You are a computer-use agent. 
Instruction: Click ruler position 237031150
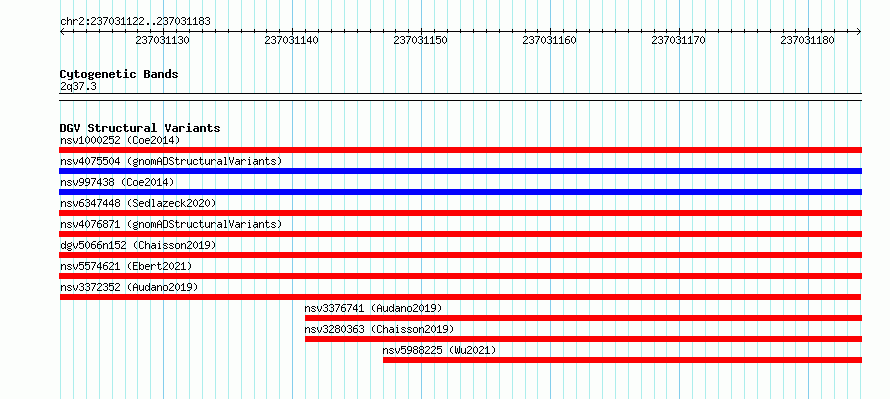(x=421, y=41)
